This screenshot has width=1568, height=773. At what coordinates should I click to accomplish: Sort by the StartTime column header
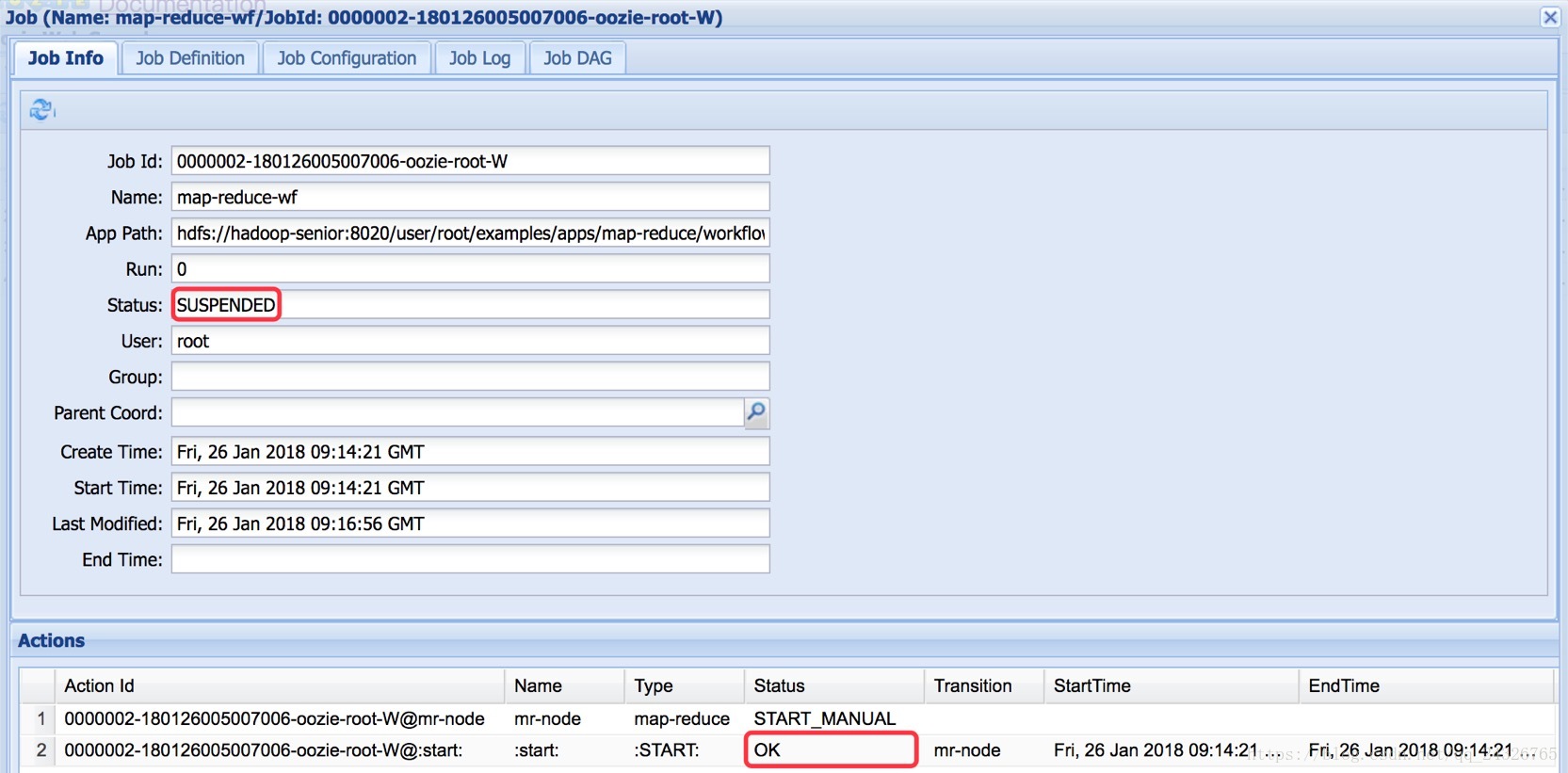pos(1172,685)
